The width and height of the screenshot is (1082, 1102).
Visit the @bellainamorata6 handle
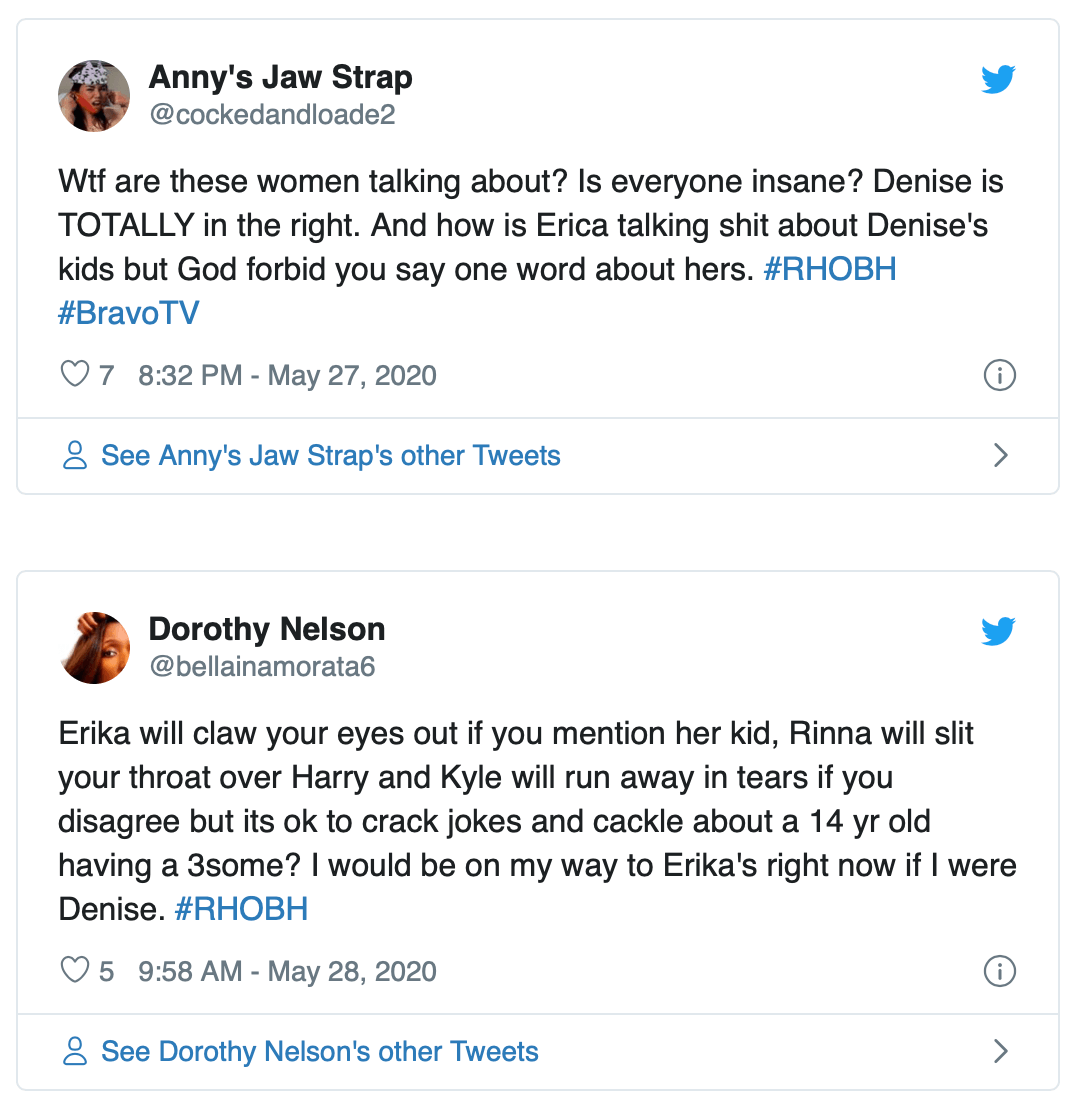coord(262,666)
